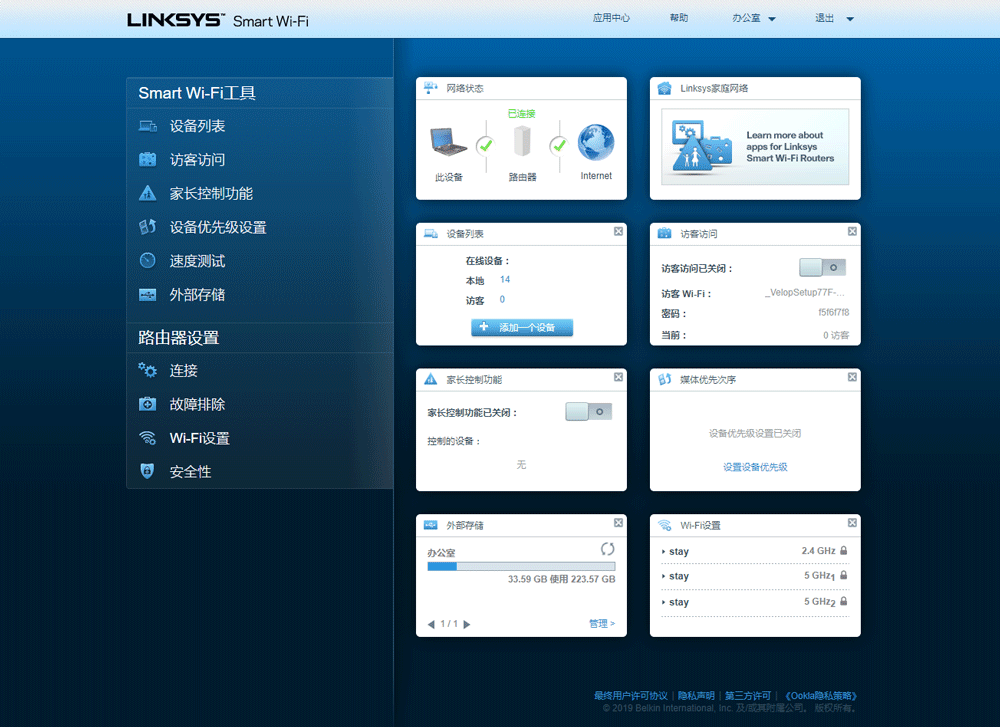Screen dimensions: 1000x727
Task: Click the 家长控制功能 warning triangle sidebar icon
Action: click(147, 193)
